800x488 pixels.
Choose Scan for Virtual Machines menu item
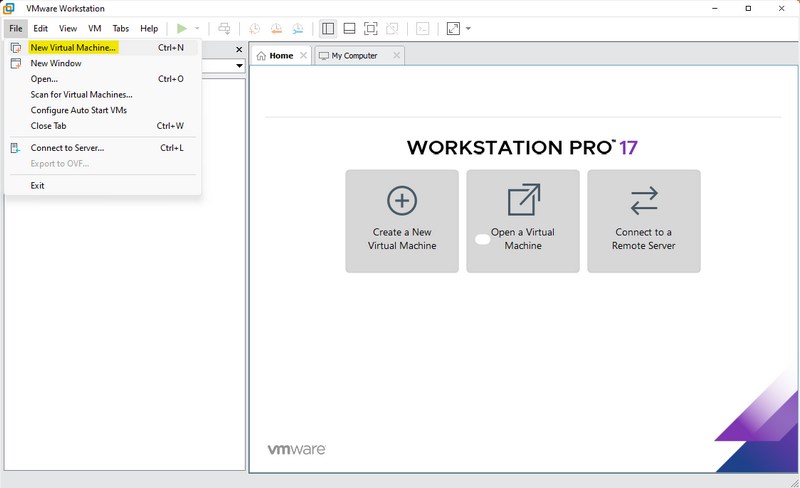pos(81,94)
